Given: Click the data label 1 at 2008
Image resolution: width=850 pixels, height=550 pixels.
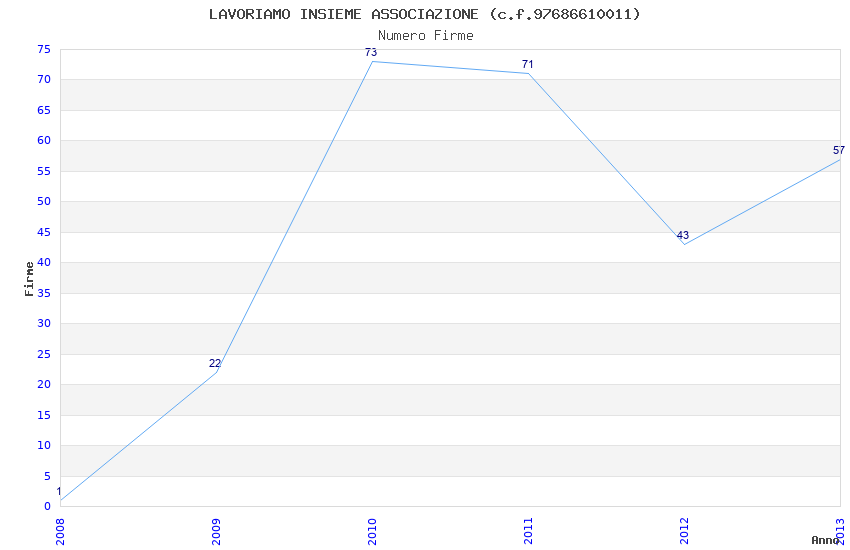Looking at the screenshot, I should click(59, 491).
